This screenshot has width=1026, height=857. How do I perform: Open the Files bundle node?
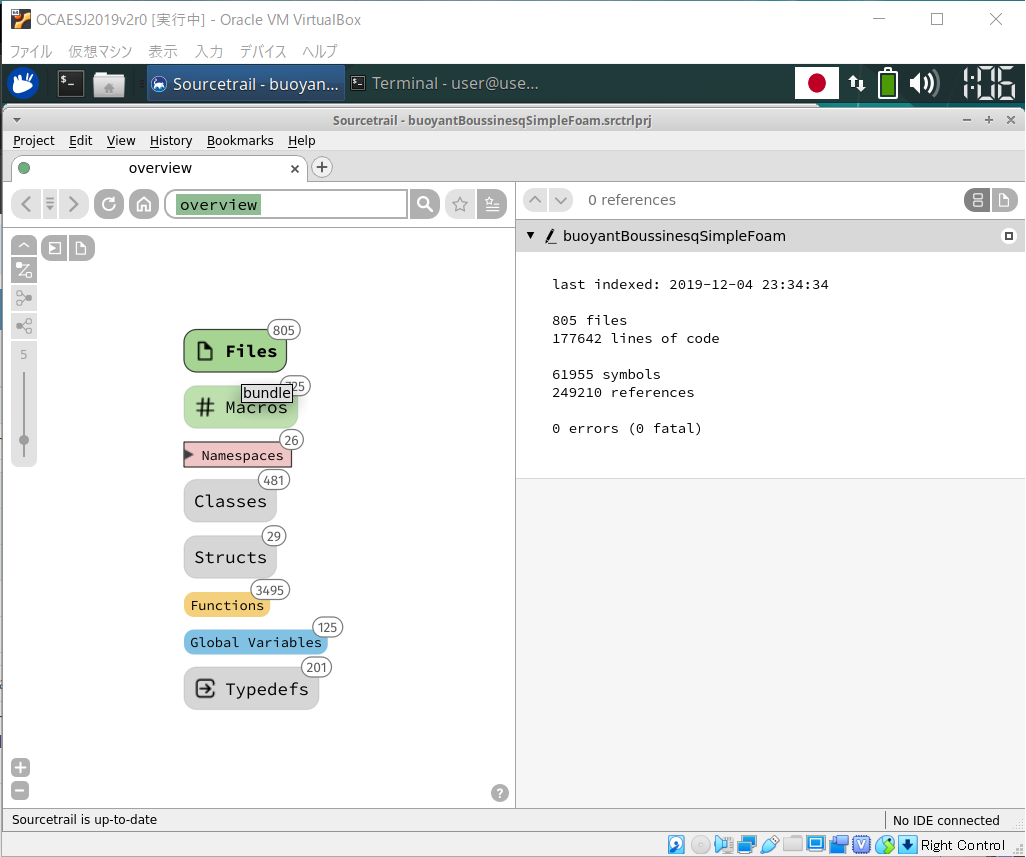pos(235,351)
